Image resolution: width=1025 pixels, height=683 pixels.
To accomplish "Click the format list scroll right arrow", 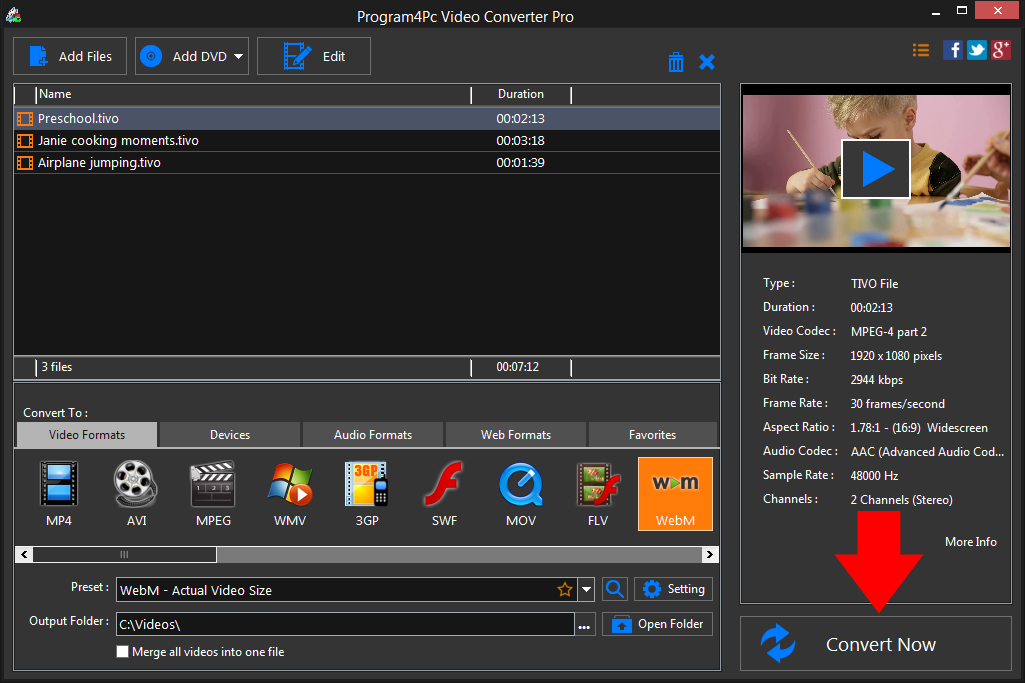I will [x=709, y=555].
